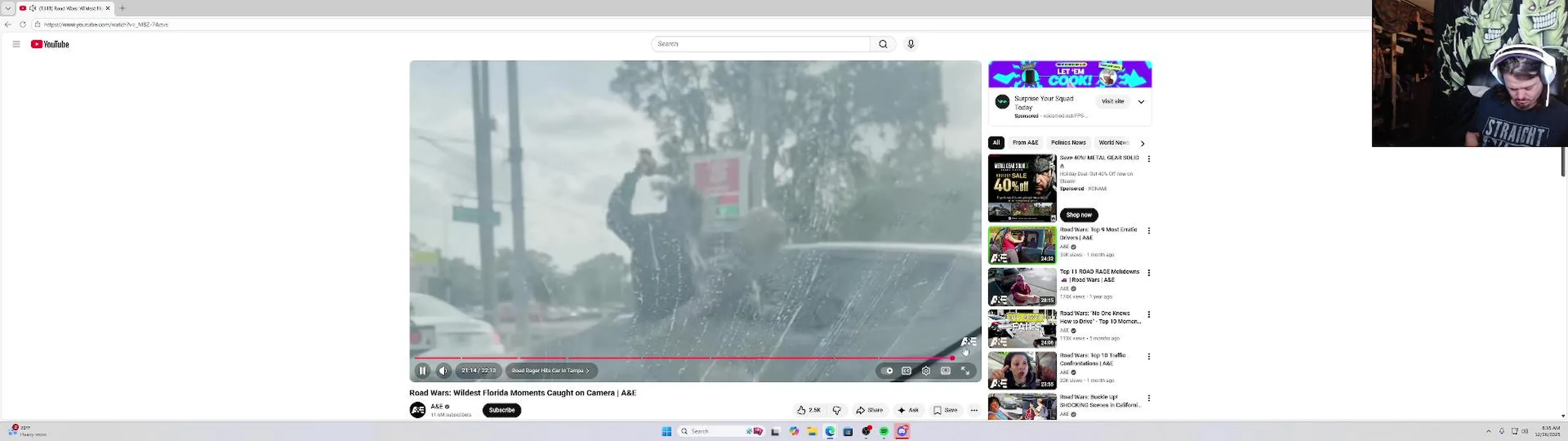
Task: Expand the sponsored ad chevron
Action: [1141, 102]
